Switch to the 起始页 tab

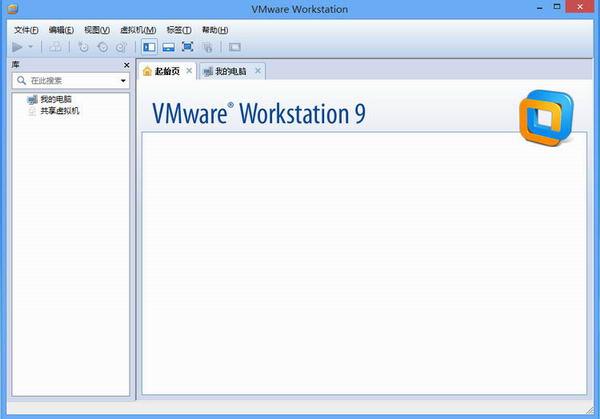pos(160,72)
